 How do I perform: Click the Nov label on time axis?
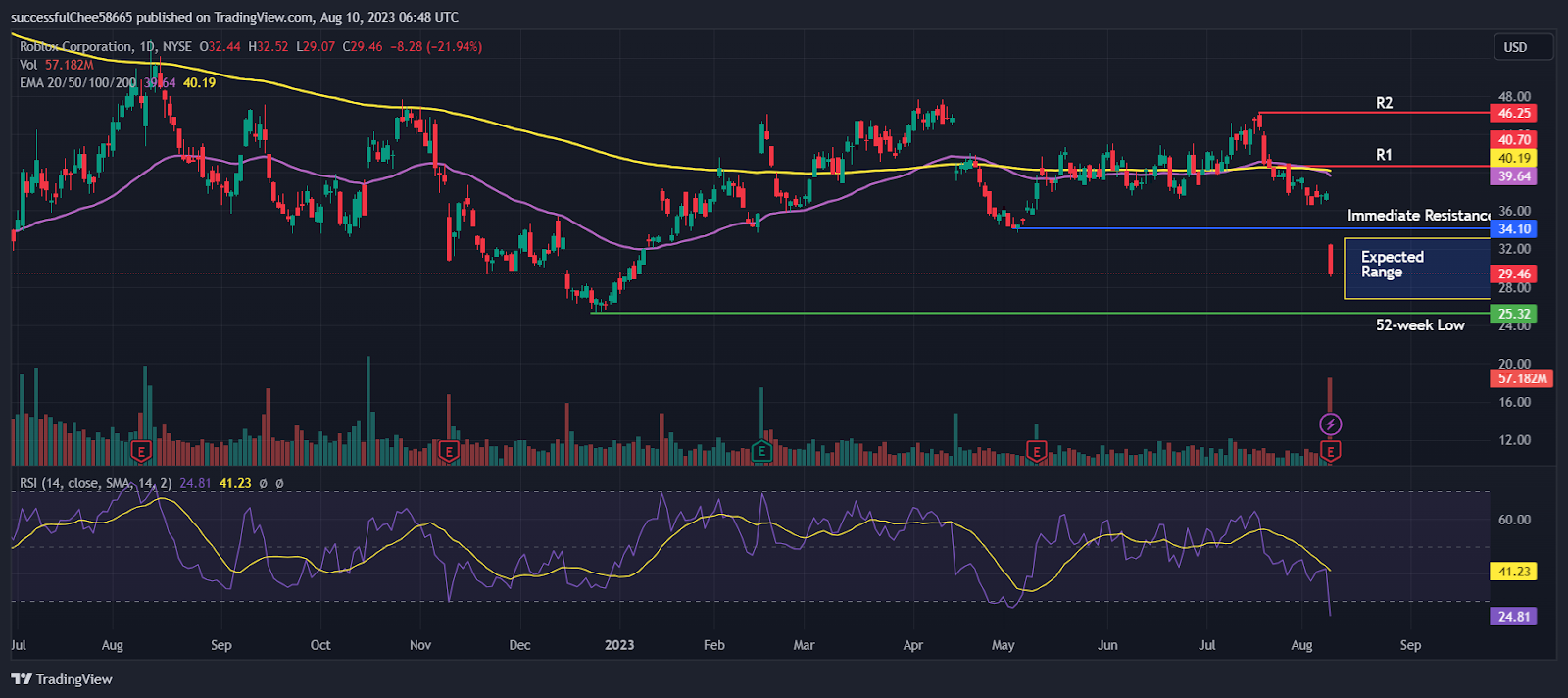pos(420,645)
